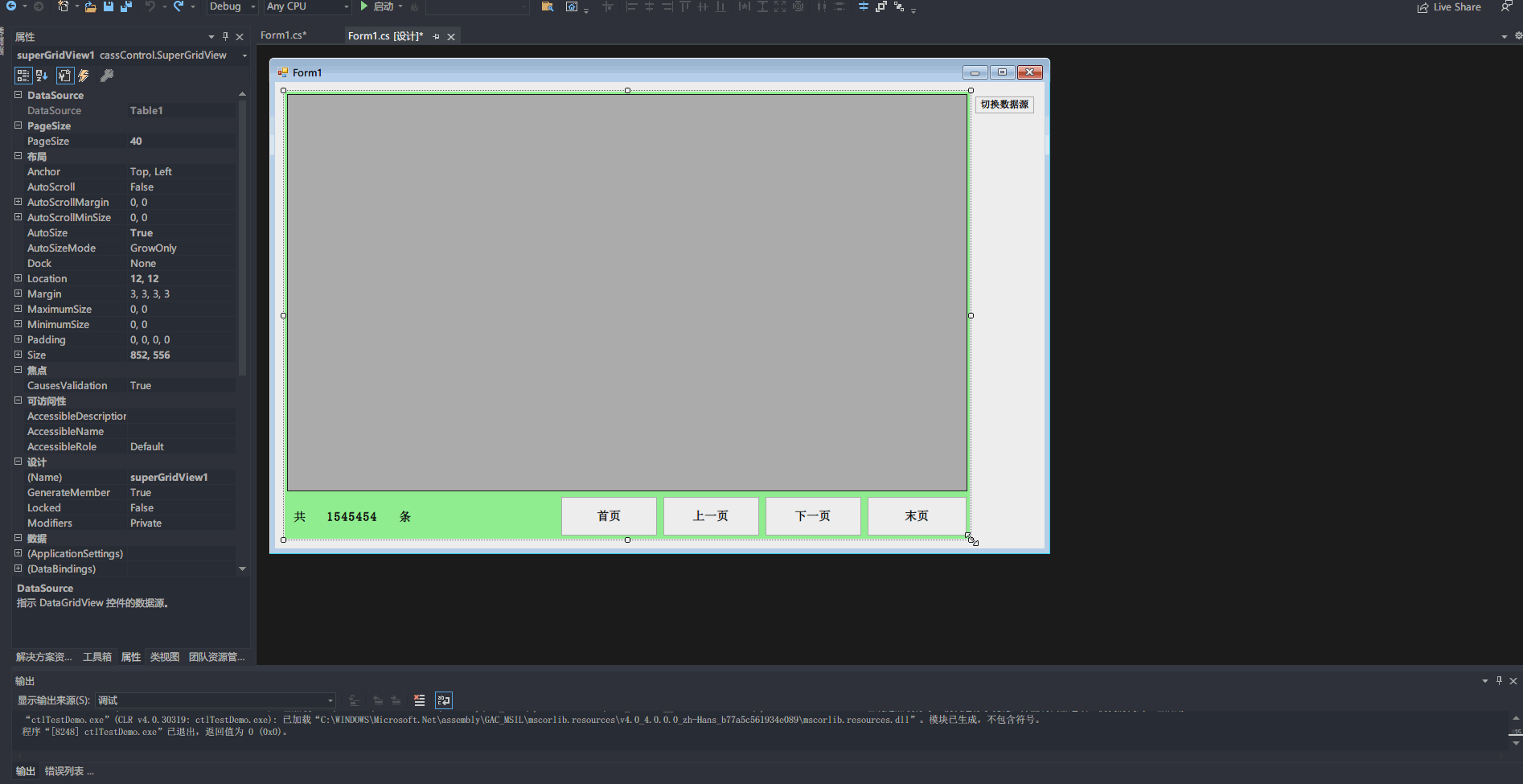The image size is (1523, 784).
Task: Expand the Size property
Action: [18, 355]
